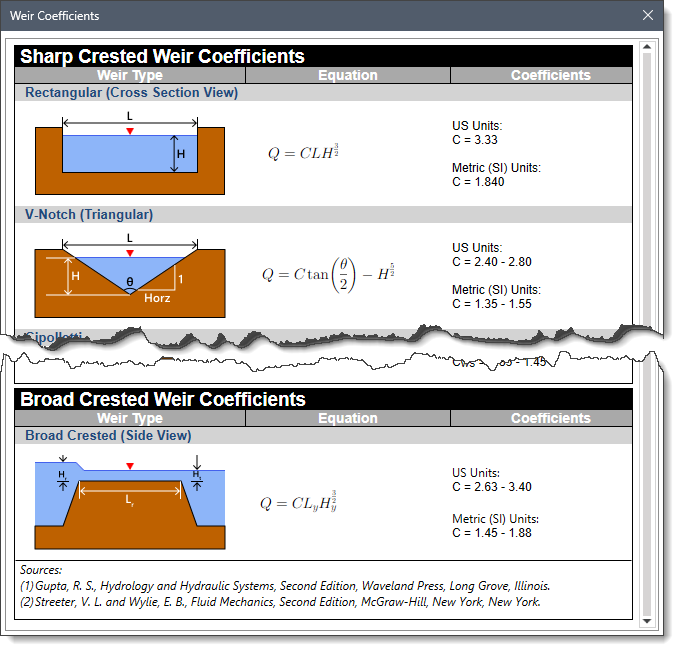Click the scrollbar down arrow

pos(647,621)
